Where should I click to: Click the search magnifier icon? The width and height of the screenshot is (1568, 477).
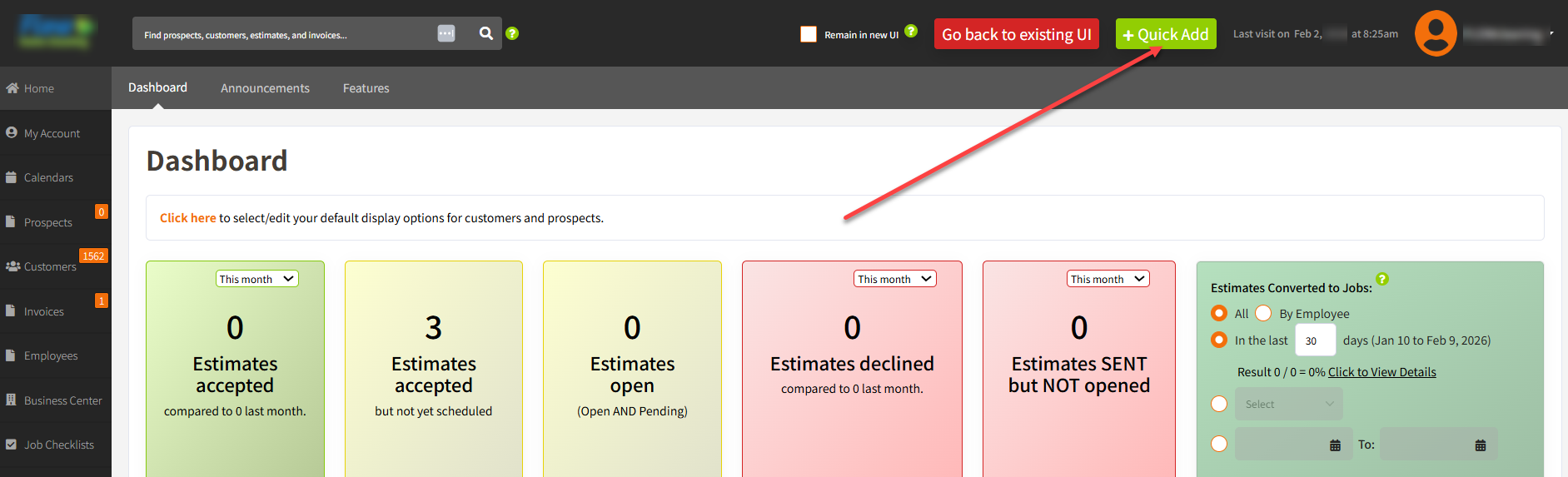coord(486,33)
